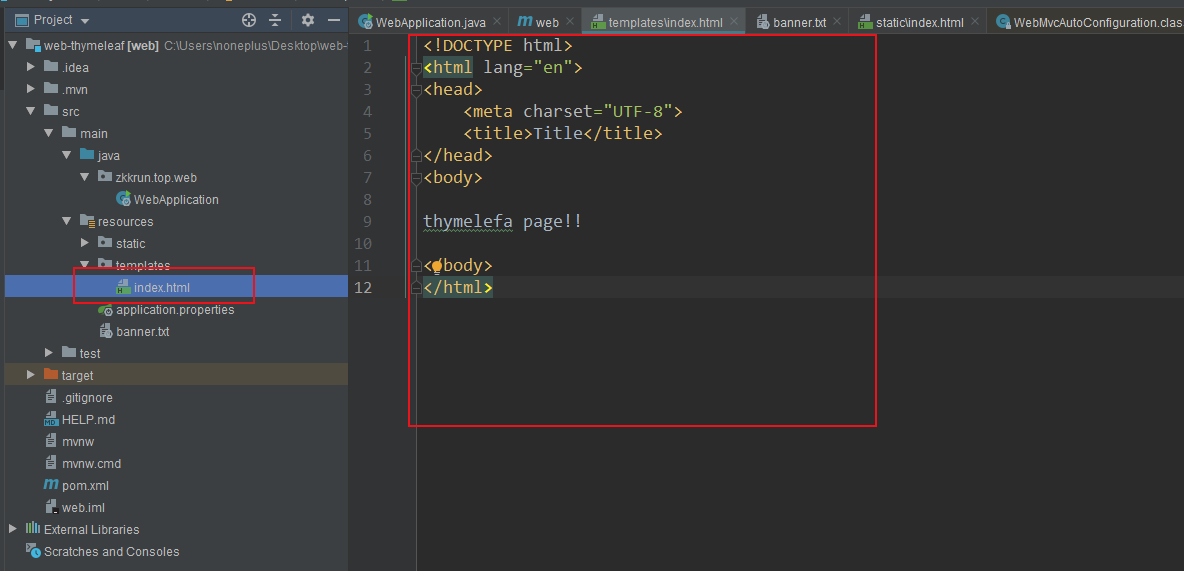
Task: Expand External Libraries node
Action: click(x=12, y=529)
